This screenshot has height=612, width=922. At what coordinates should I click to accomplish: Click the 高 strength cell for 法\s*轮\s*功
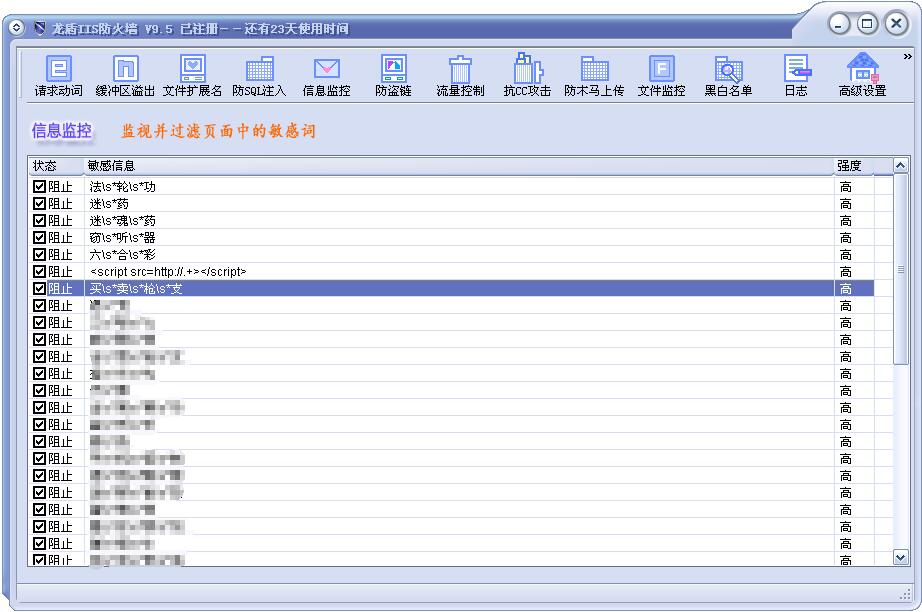click(x=846, y=187)
